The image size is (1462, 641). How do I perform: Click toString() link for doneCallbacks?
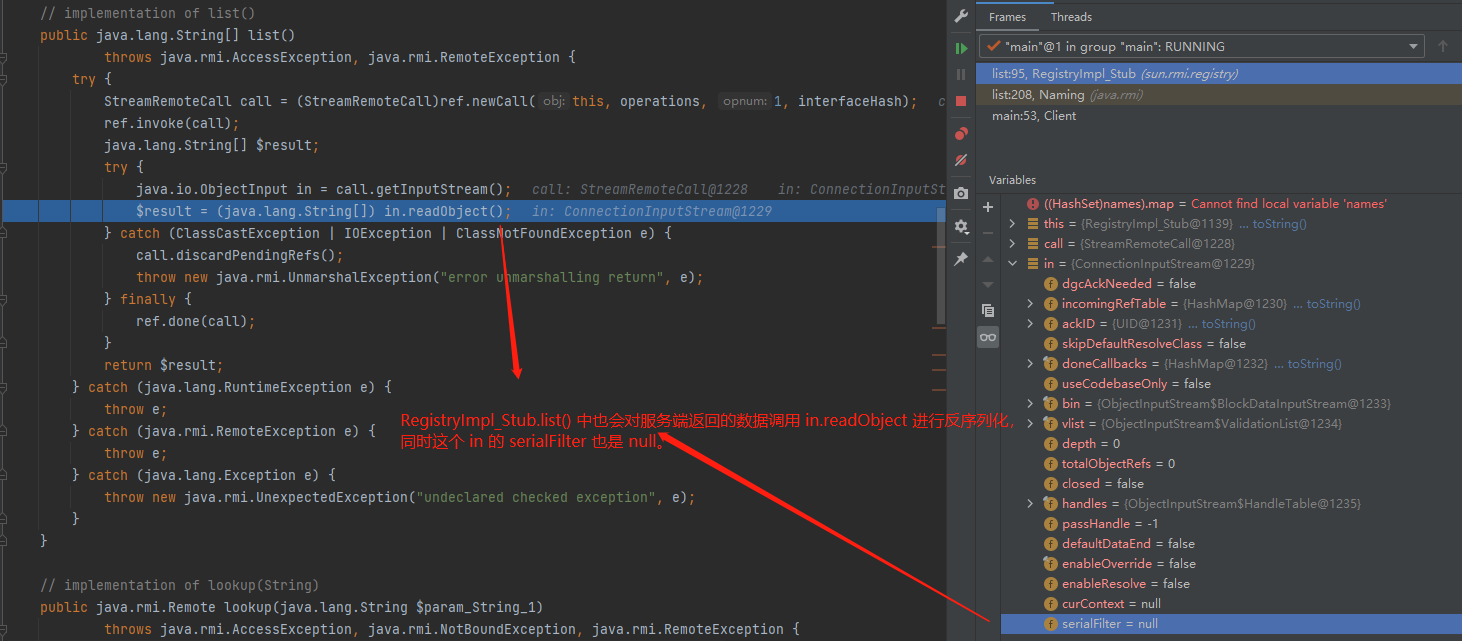tap(1315, 364)
